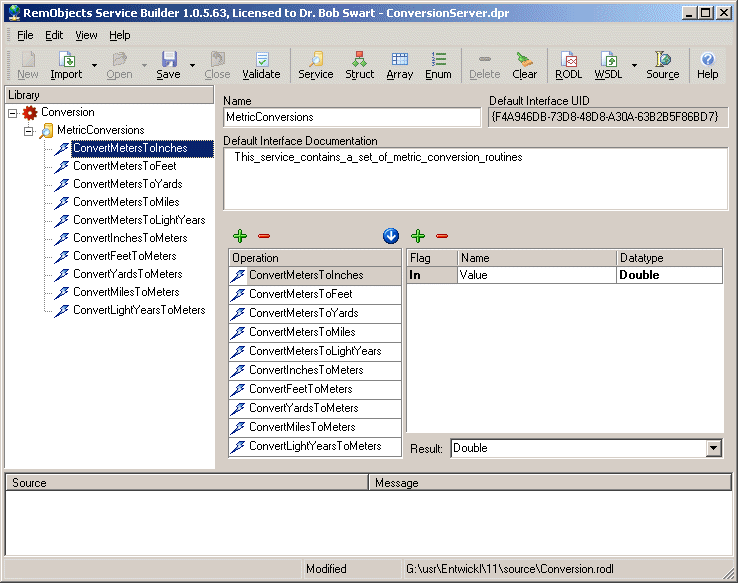Select ConvertMilesToMeters in the library tree
The image size is (738, 583).
pyautogui.click(x=126, y=292)
